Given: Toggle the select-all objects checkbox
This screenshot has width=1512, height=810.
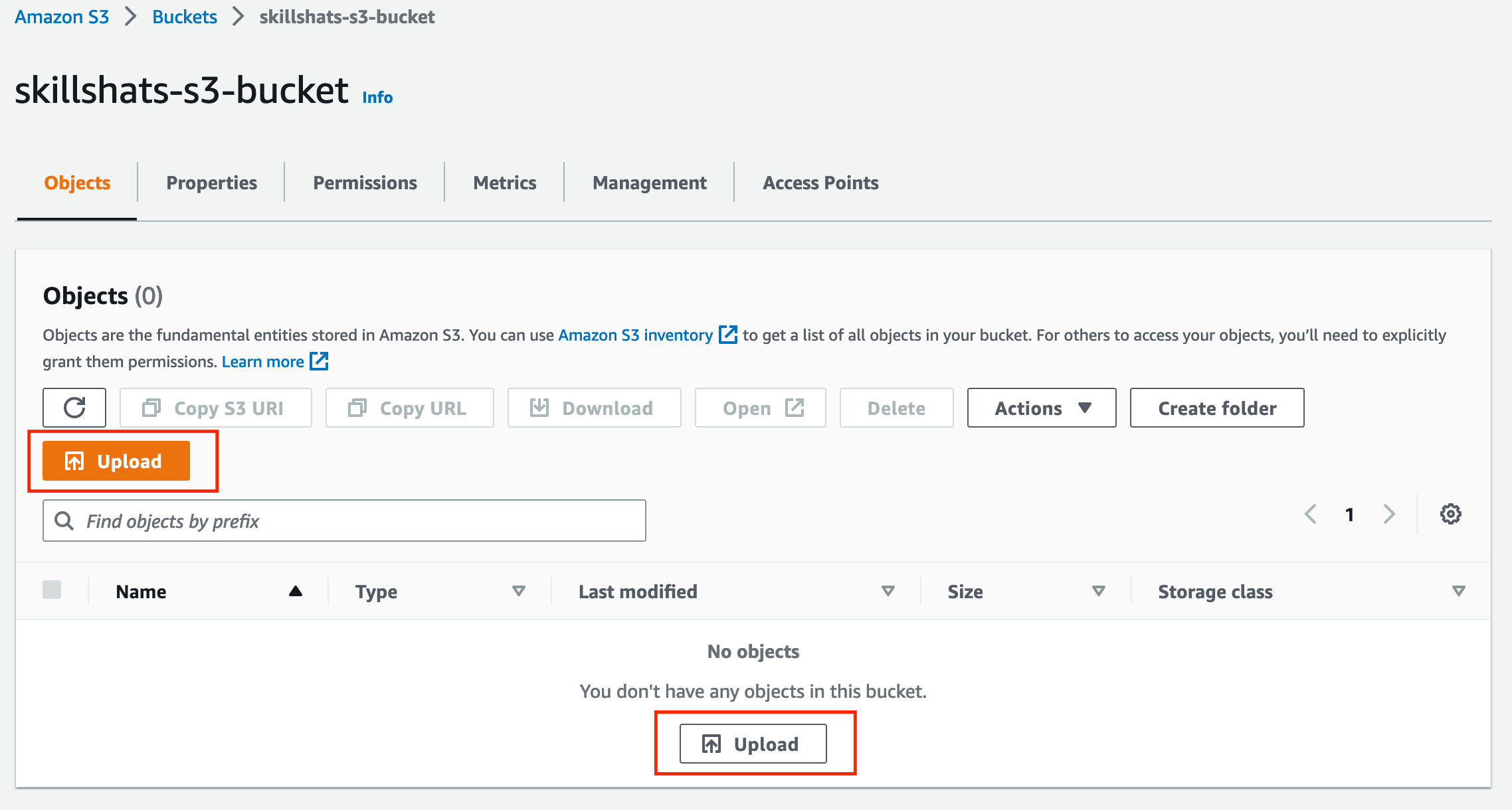Looking at the screenshot, I should (x=52, y=590).
